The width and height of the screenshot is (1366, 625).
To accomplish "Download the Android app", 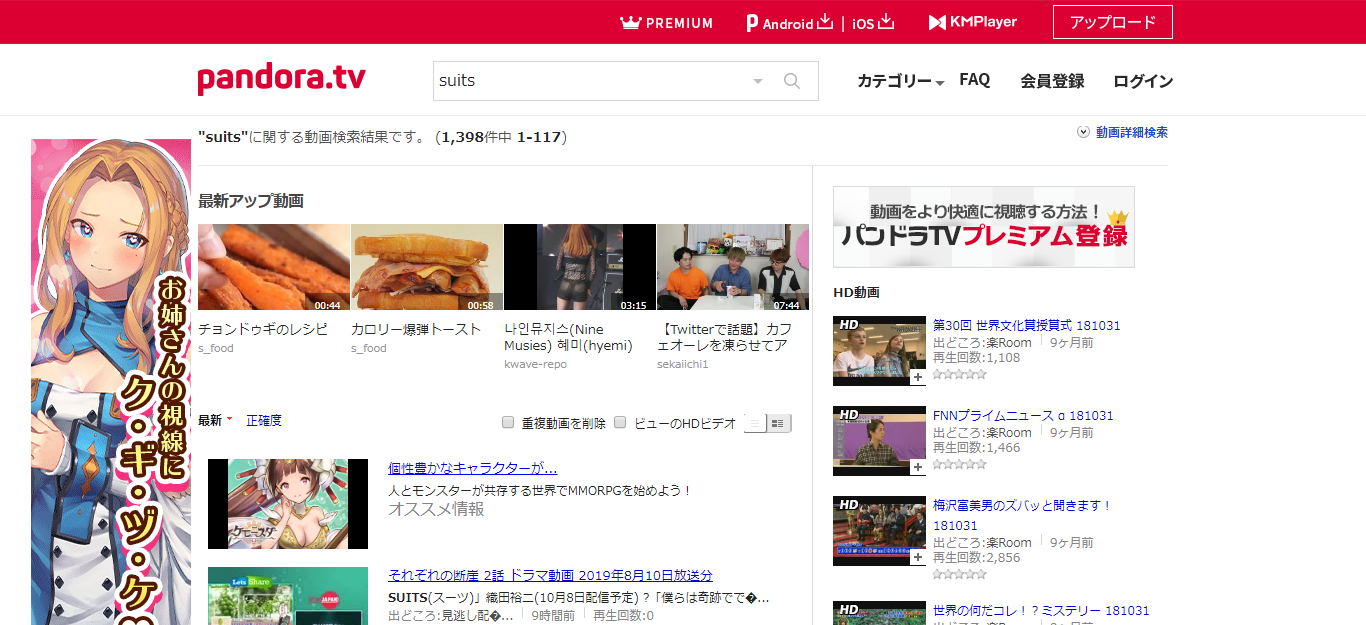I will pos(789,23).
